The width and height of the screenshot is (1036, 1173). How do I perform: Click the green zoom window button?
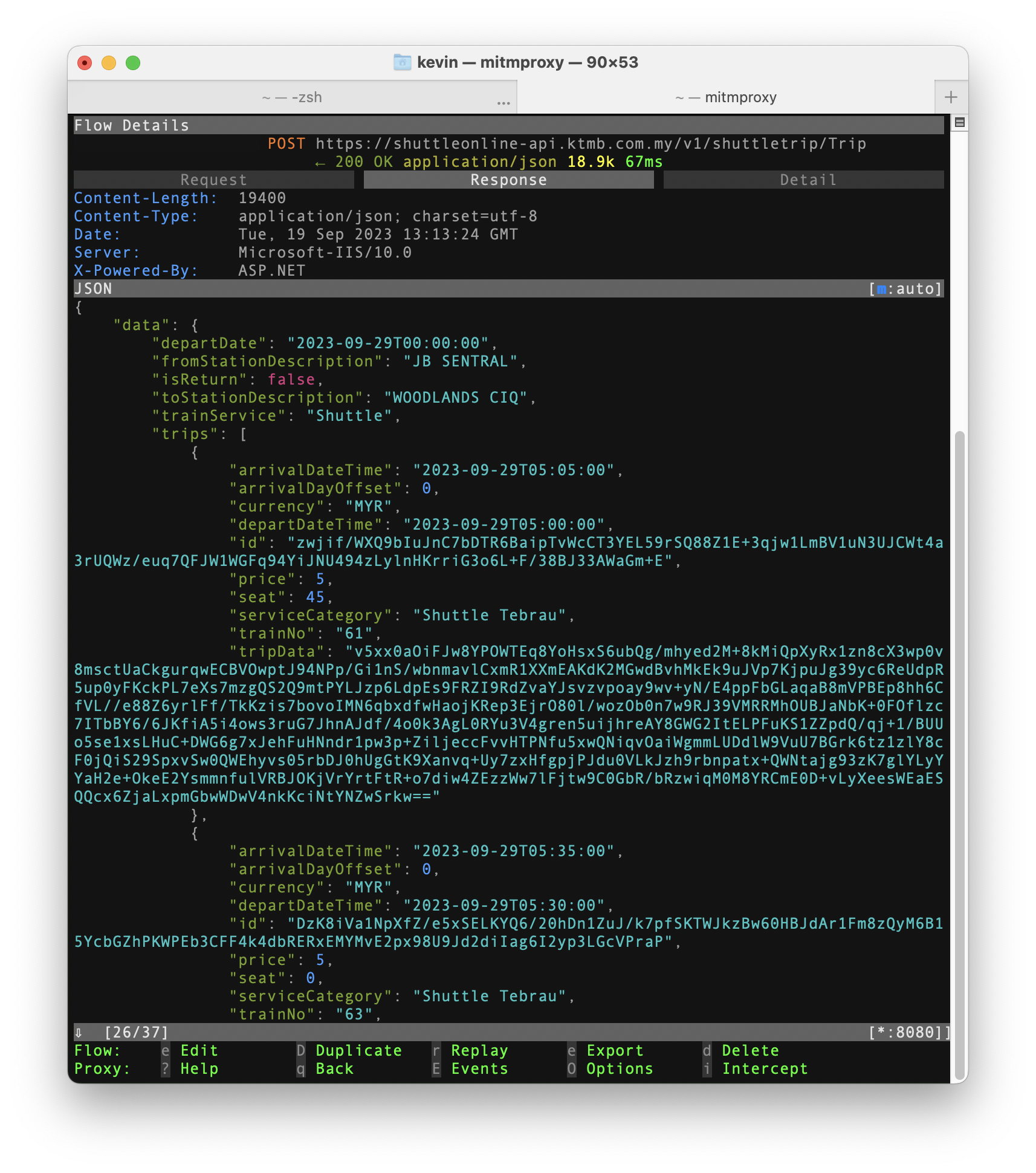(133, 63)
